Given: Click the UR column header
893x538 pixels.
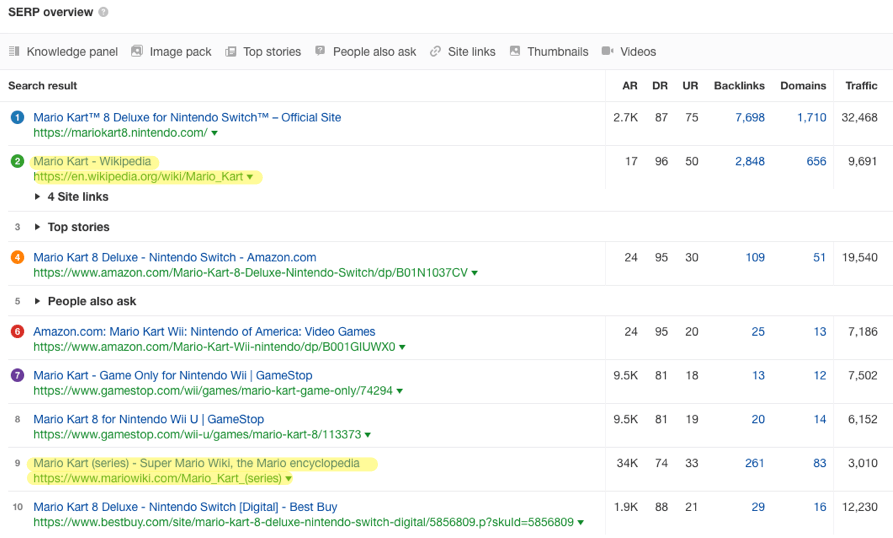Looking at the screenshot, I should click(x=690, y=85).
